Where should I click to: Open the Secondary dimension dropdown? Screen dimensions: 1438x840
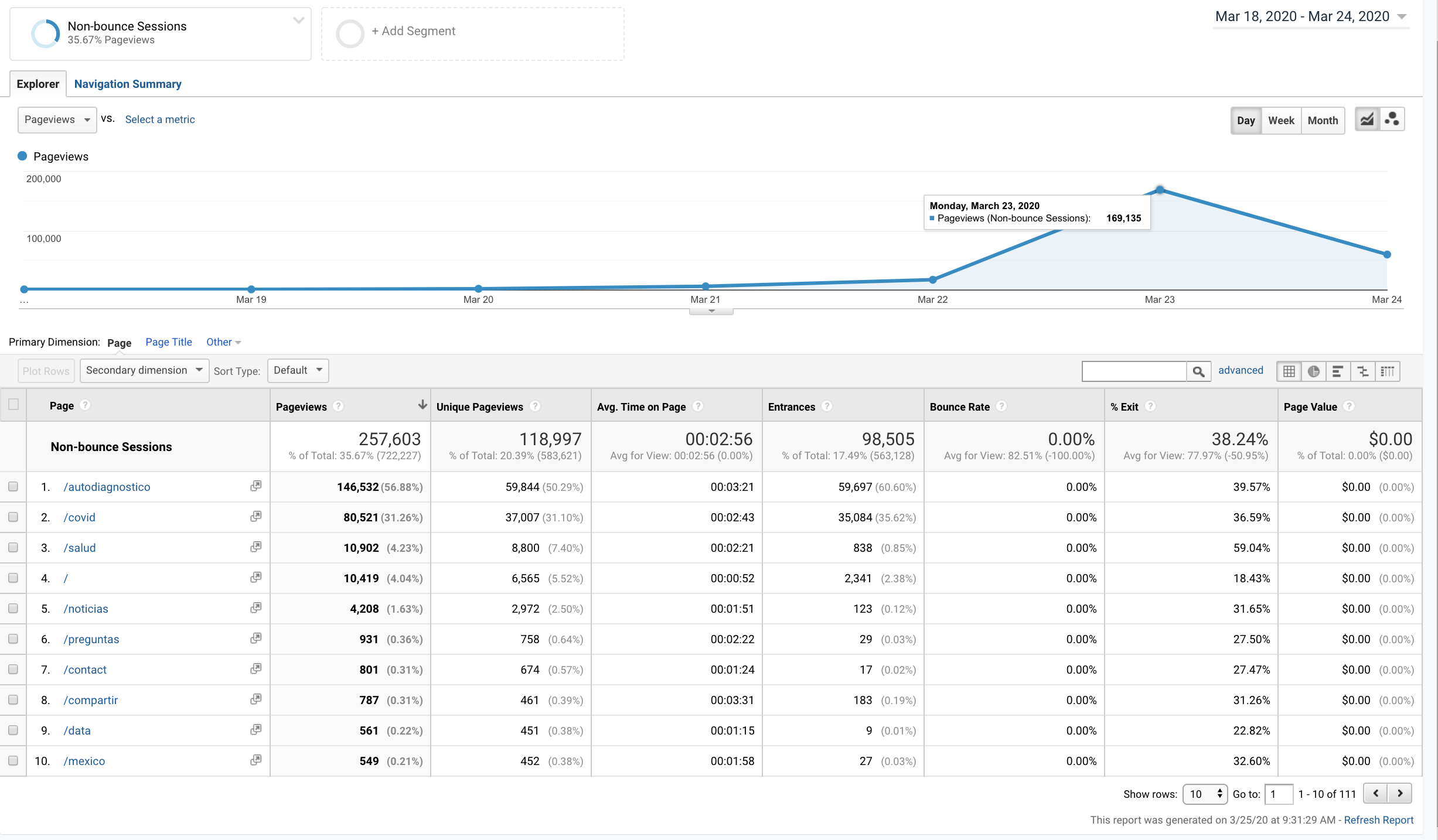(144, 370)
